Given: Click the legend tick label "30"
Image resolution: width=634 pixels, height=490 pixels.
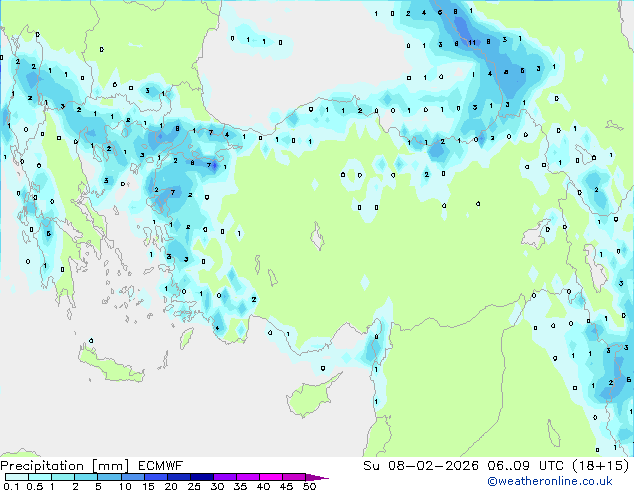Looking at the screenshot, I should [x=217, y=486].
